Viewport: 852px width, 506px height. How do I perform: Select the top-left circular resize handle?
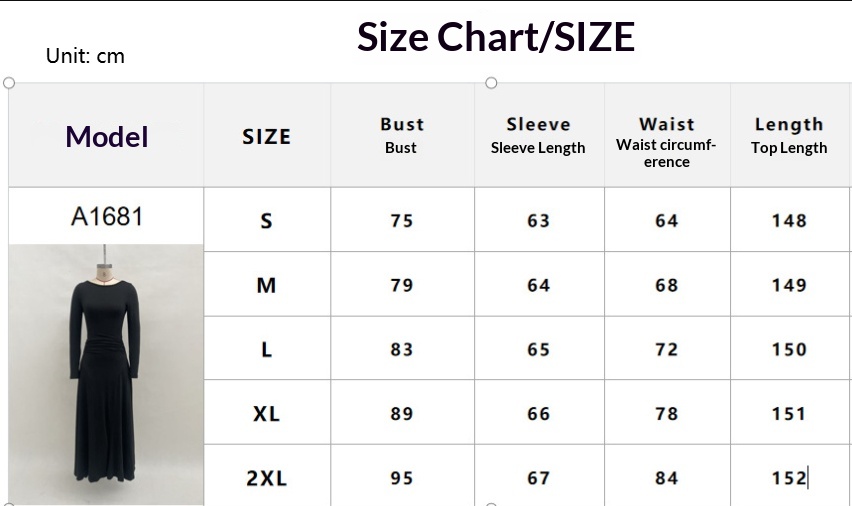[9, 83]
